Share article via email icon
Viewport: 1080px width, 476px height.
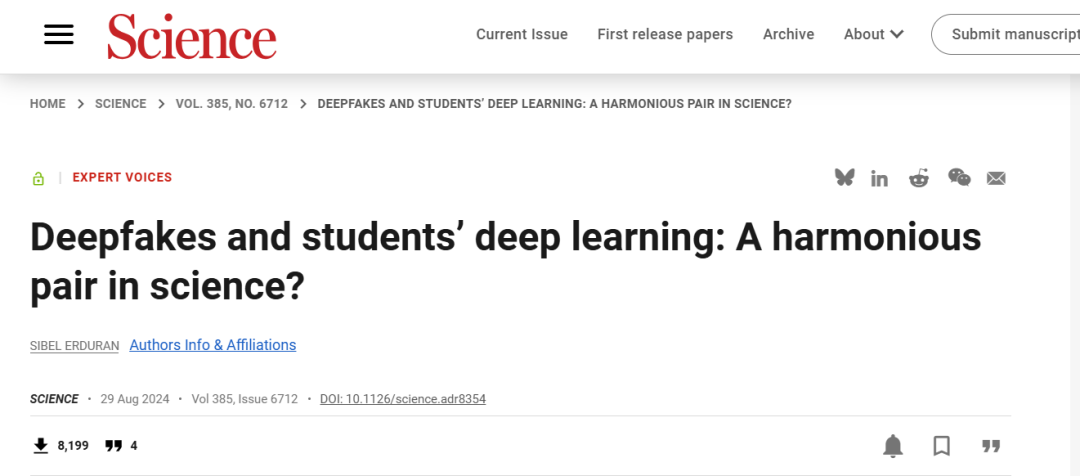point(996,178)
